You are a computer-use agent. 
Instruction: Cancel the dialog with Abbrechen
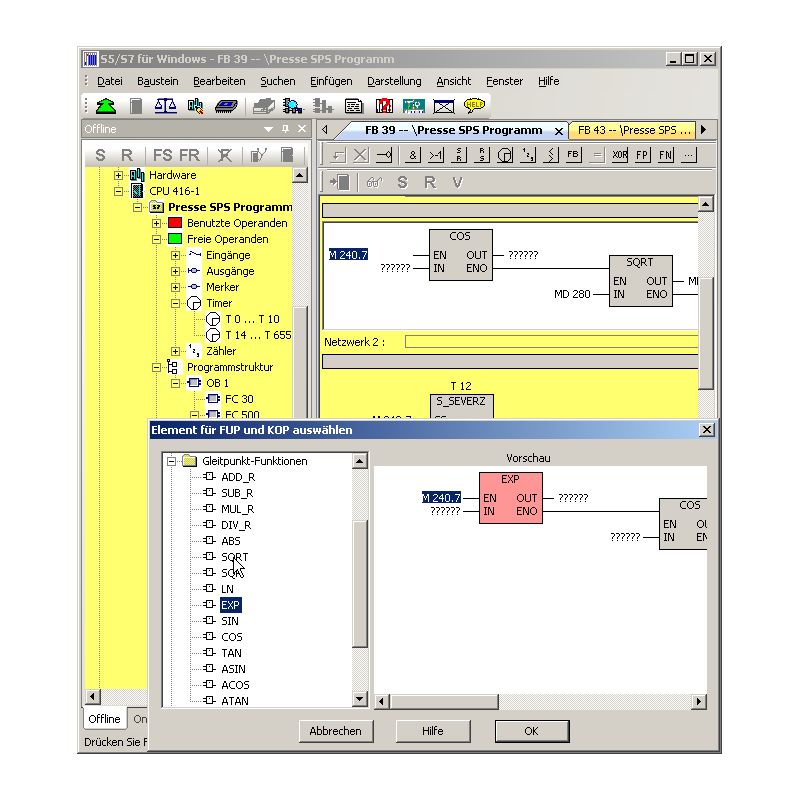coord(336,731)
